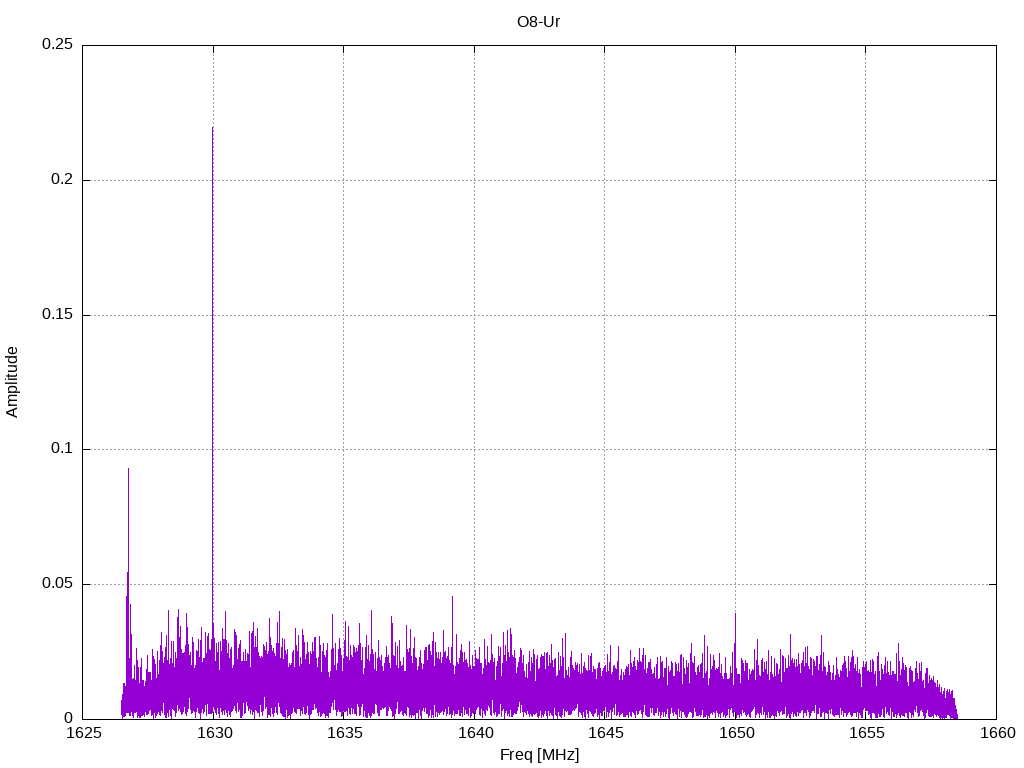
Task: Click the 0.25 y-axis tick label
Action: (x=57, y=45)
